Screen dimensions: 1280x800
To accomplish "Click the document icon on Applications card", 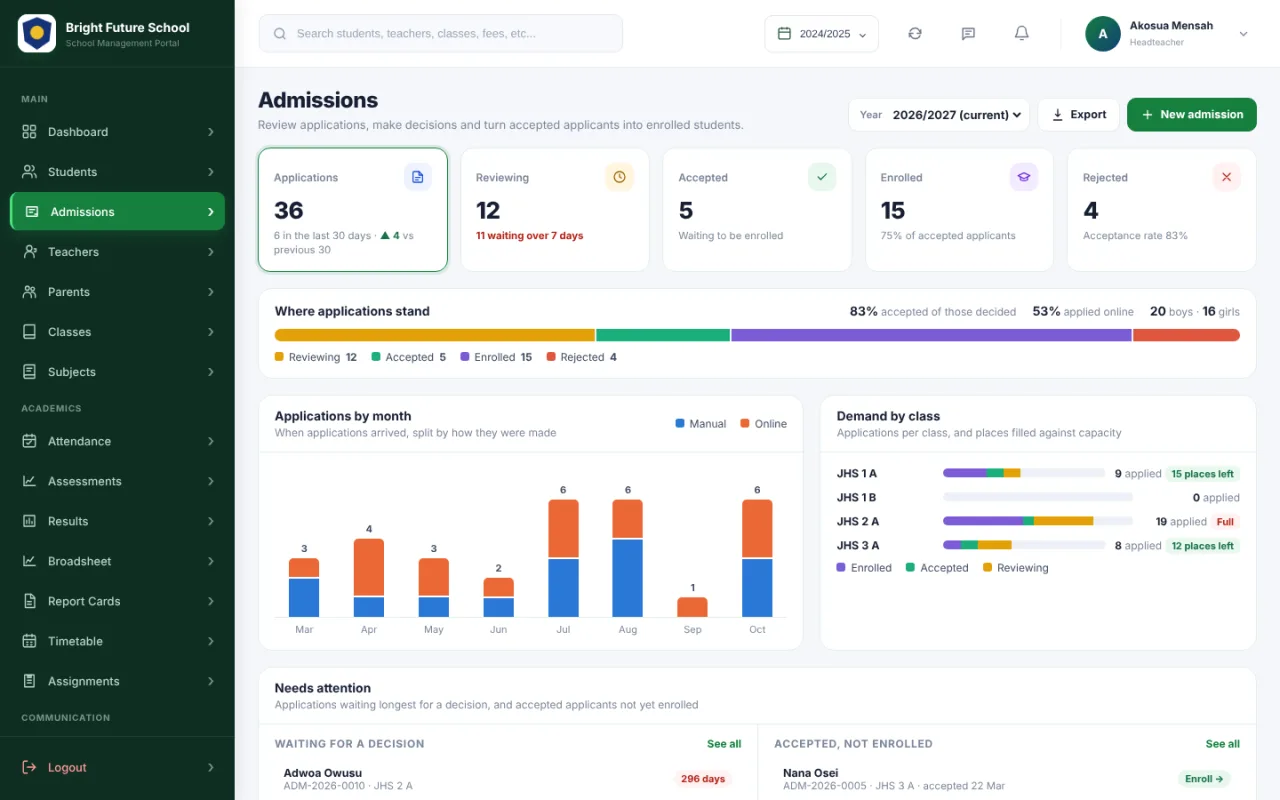I will (x=418, y=177).
